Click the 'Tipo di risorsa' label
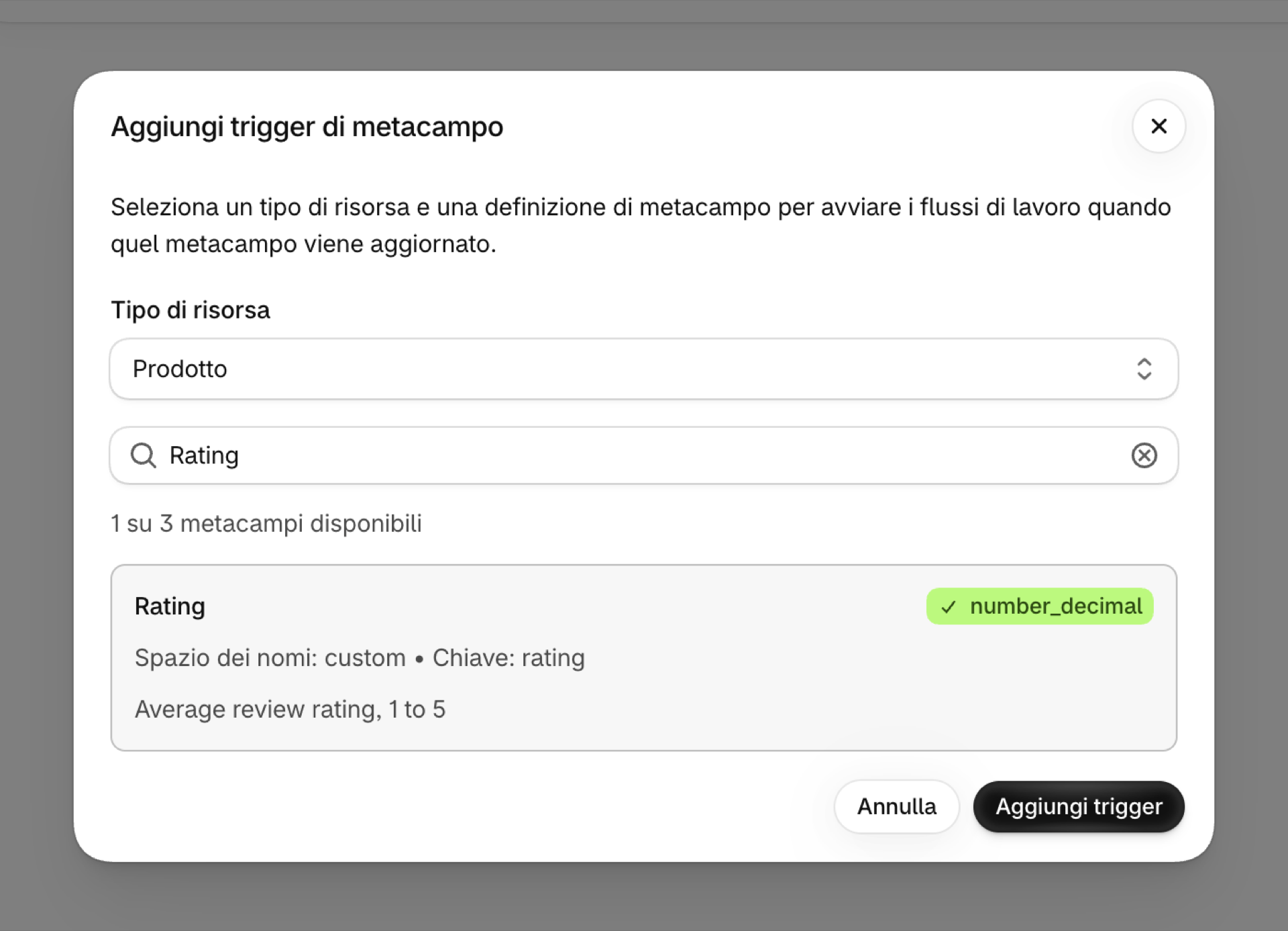Image resolution: width=1288 pixels, height=931 pixels. pos(191,310)
